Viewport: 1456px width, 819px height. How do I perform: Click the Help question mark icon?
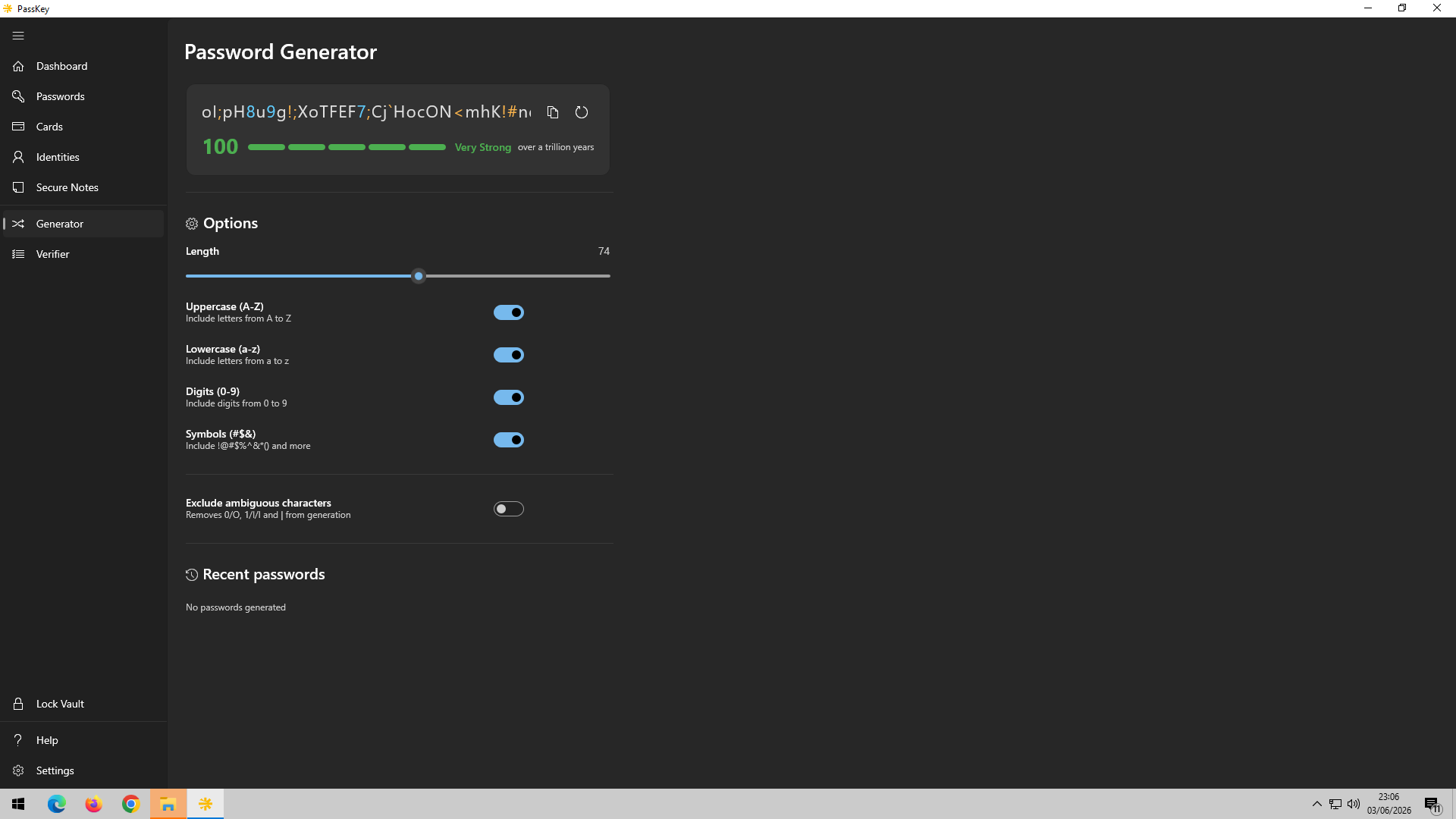tap(18, 740)
